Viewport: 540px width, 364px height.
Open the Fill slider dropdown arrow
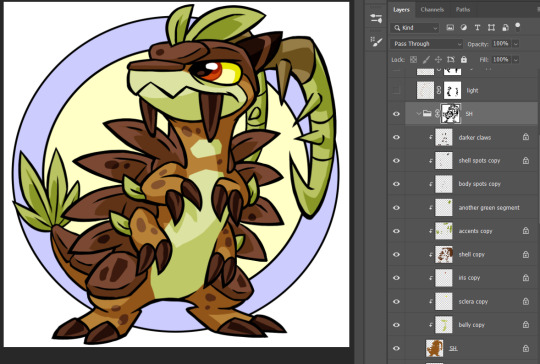[x=516, y=60]
